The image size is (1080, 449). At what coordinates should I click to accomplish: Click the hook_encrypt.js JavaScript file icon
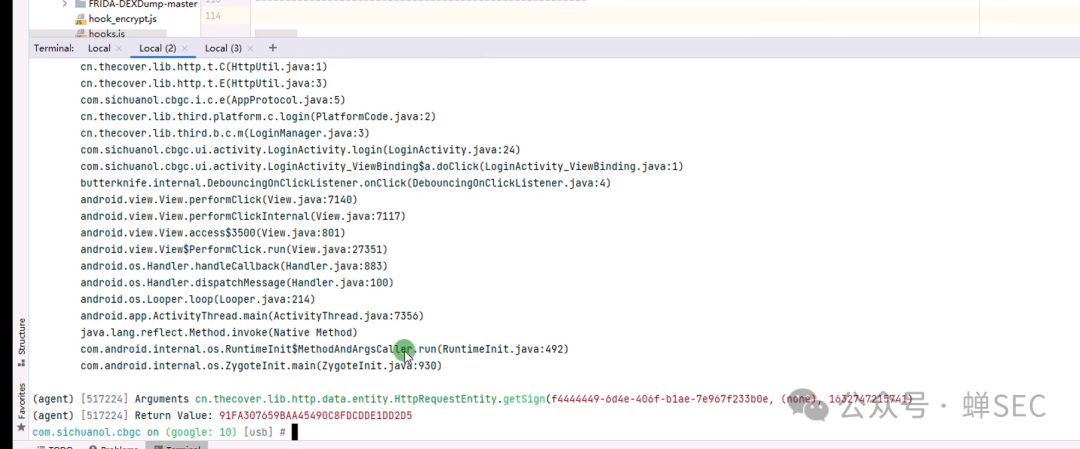[x=81, y=19]
